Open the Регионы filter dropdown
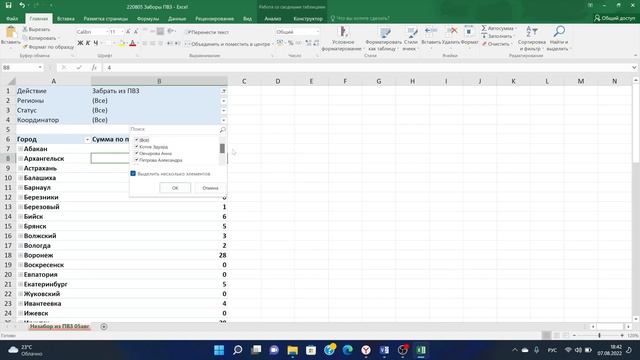The width and height of the screenshot is (640, 360). [x=224, y=101]
